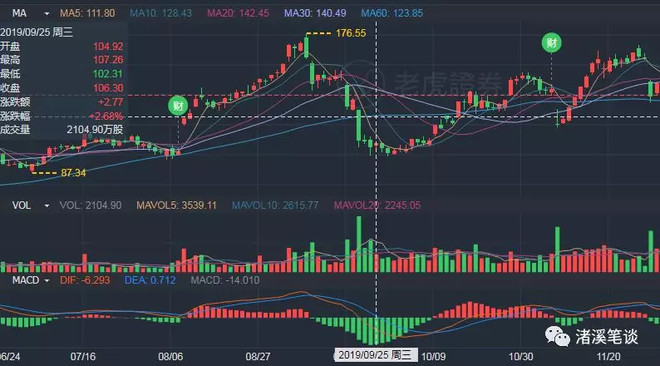Click the 87.34 low price label

click(x=73, y=173)
